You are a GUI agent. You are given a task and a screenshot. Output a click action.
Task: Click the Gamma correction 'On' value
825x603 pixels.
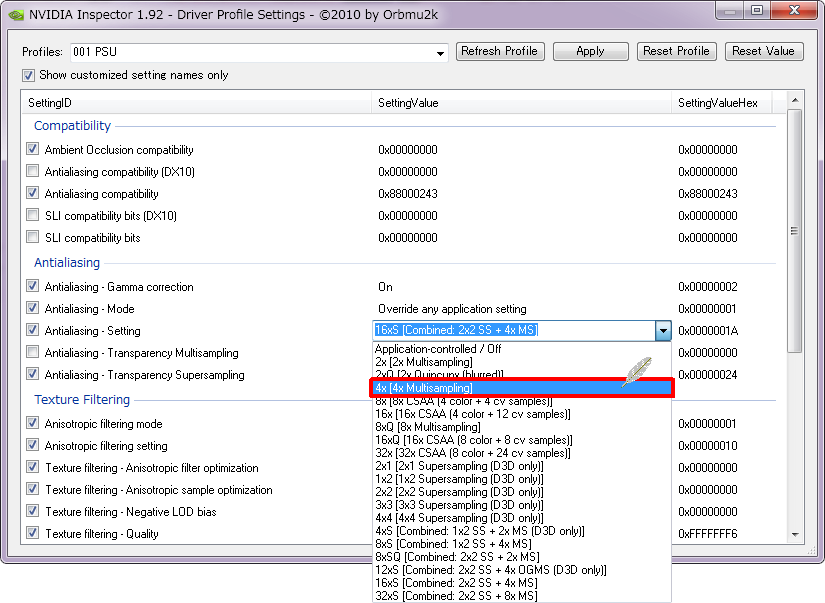pyautogui.click(x=385, y=287)
